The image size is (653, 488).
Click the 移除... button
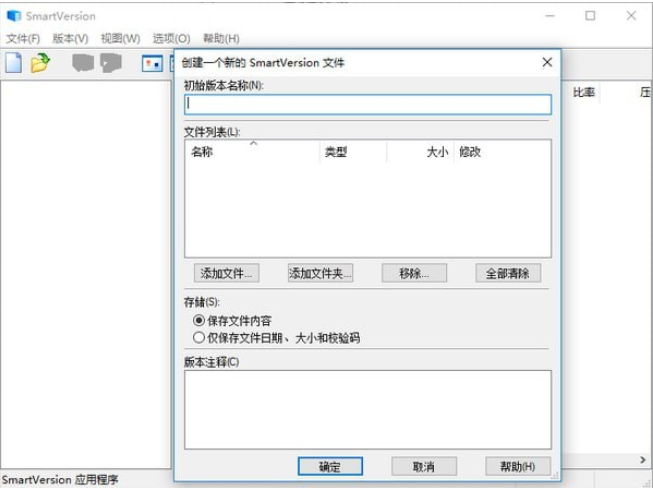click(x=414, y=273)
